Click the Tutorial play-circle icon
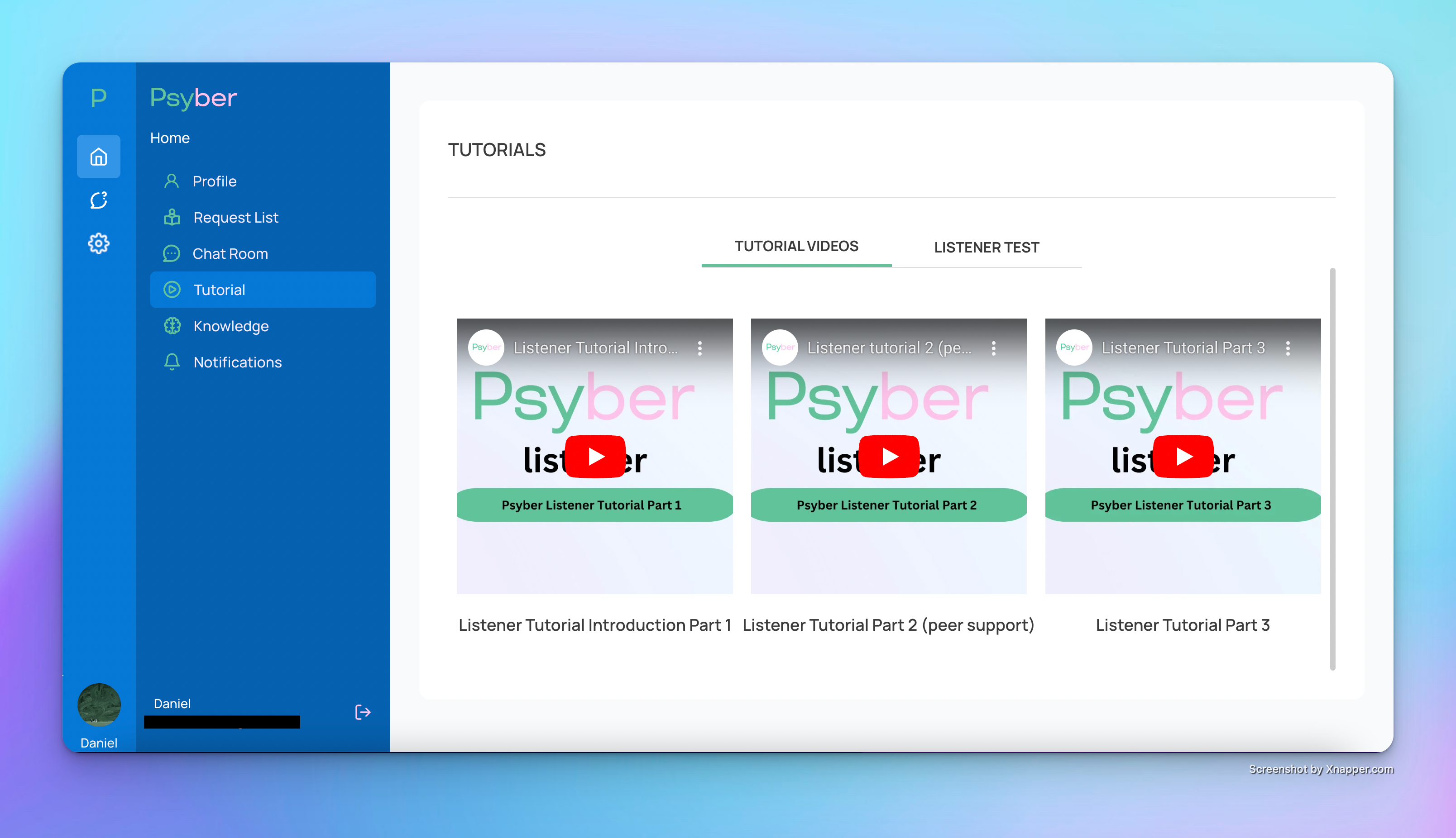1456x838 pixels. 172,290
